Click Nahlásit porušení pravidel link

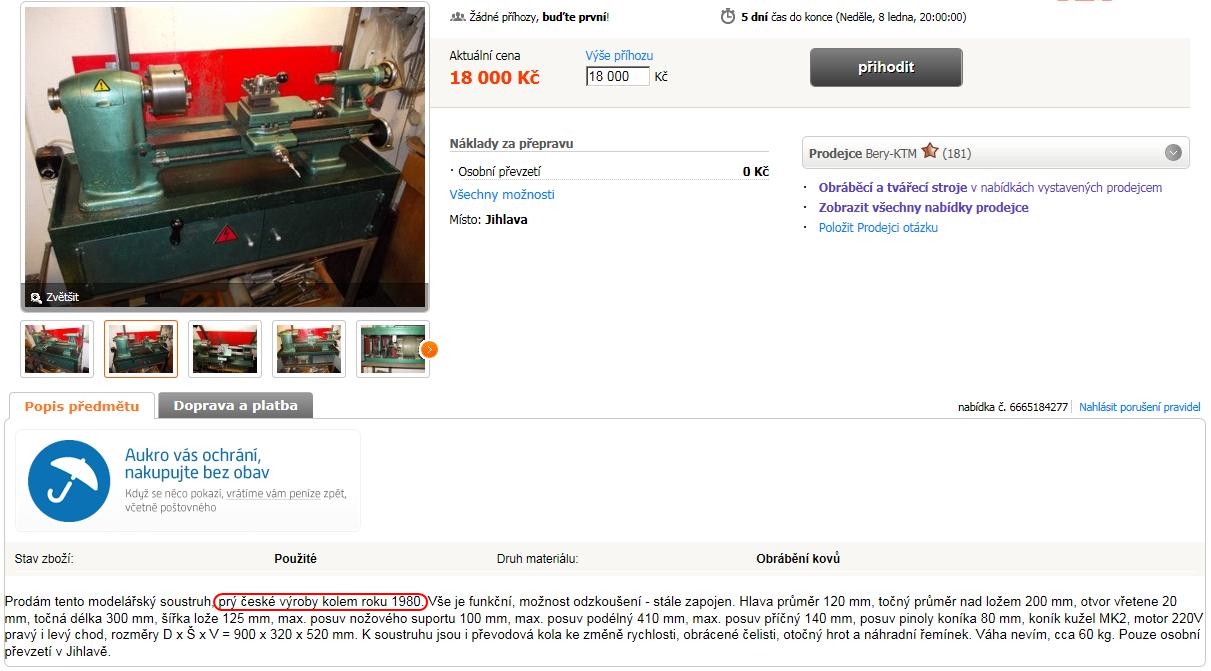pyautogui.click(x=1140, y=407)
